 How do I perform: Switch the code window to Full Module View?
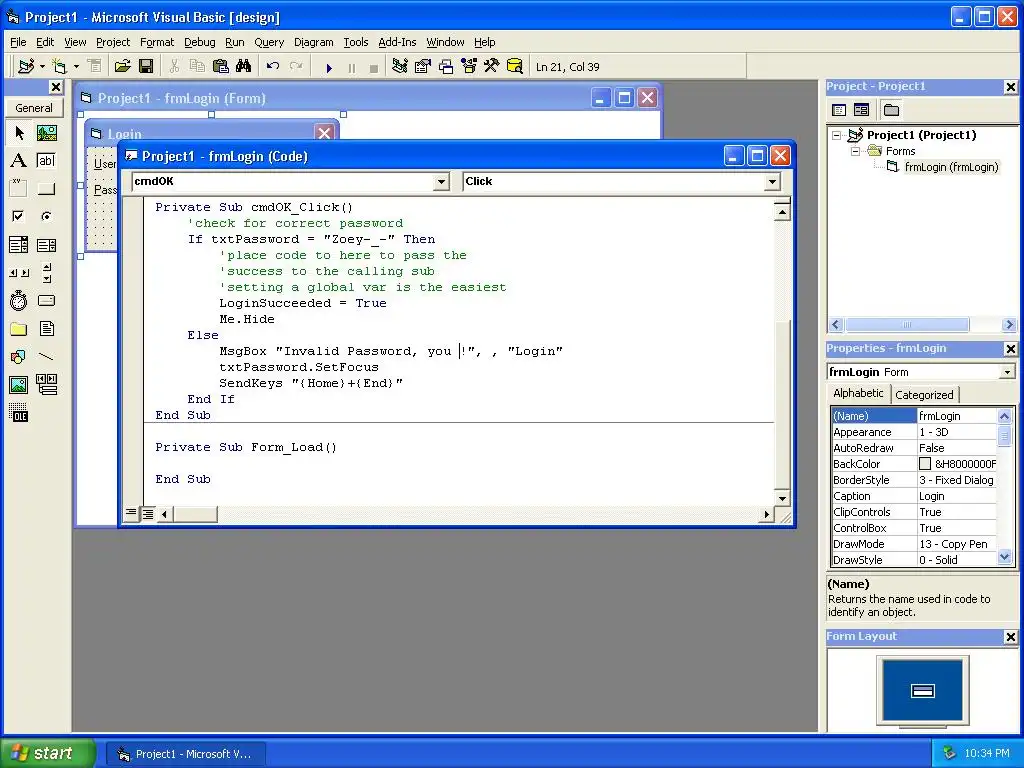pyautogui.click(x=148, y=514)
